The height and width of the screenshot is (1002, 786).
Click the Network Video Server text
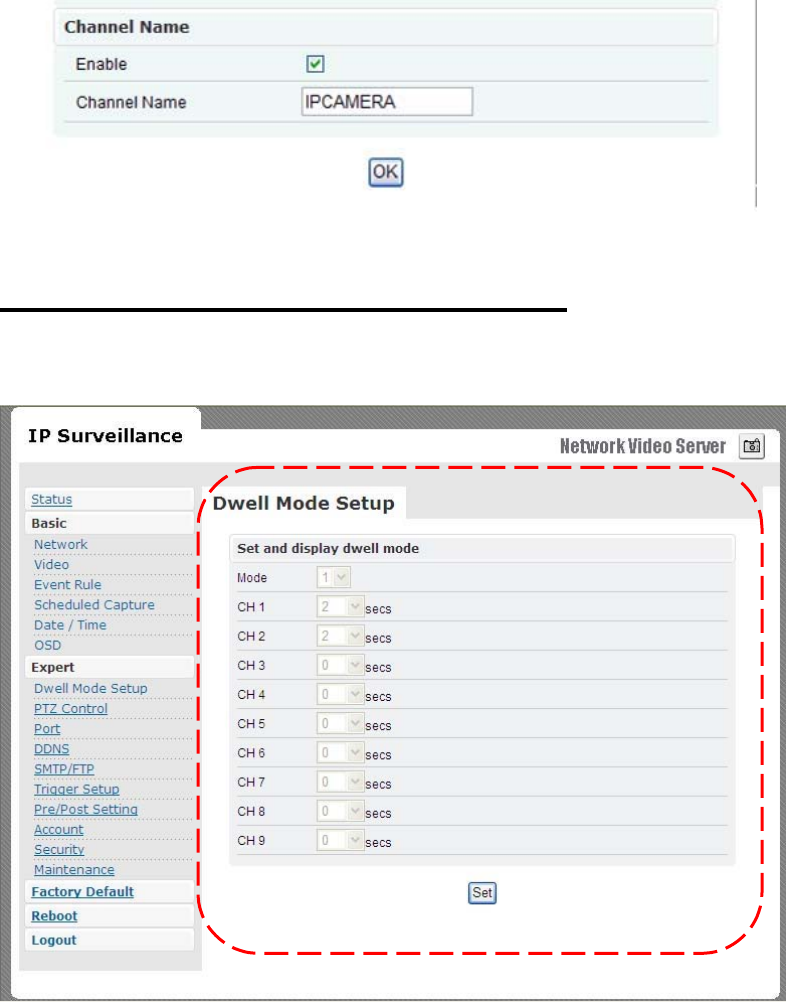(x=643, y=446)
